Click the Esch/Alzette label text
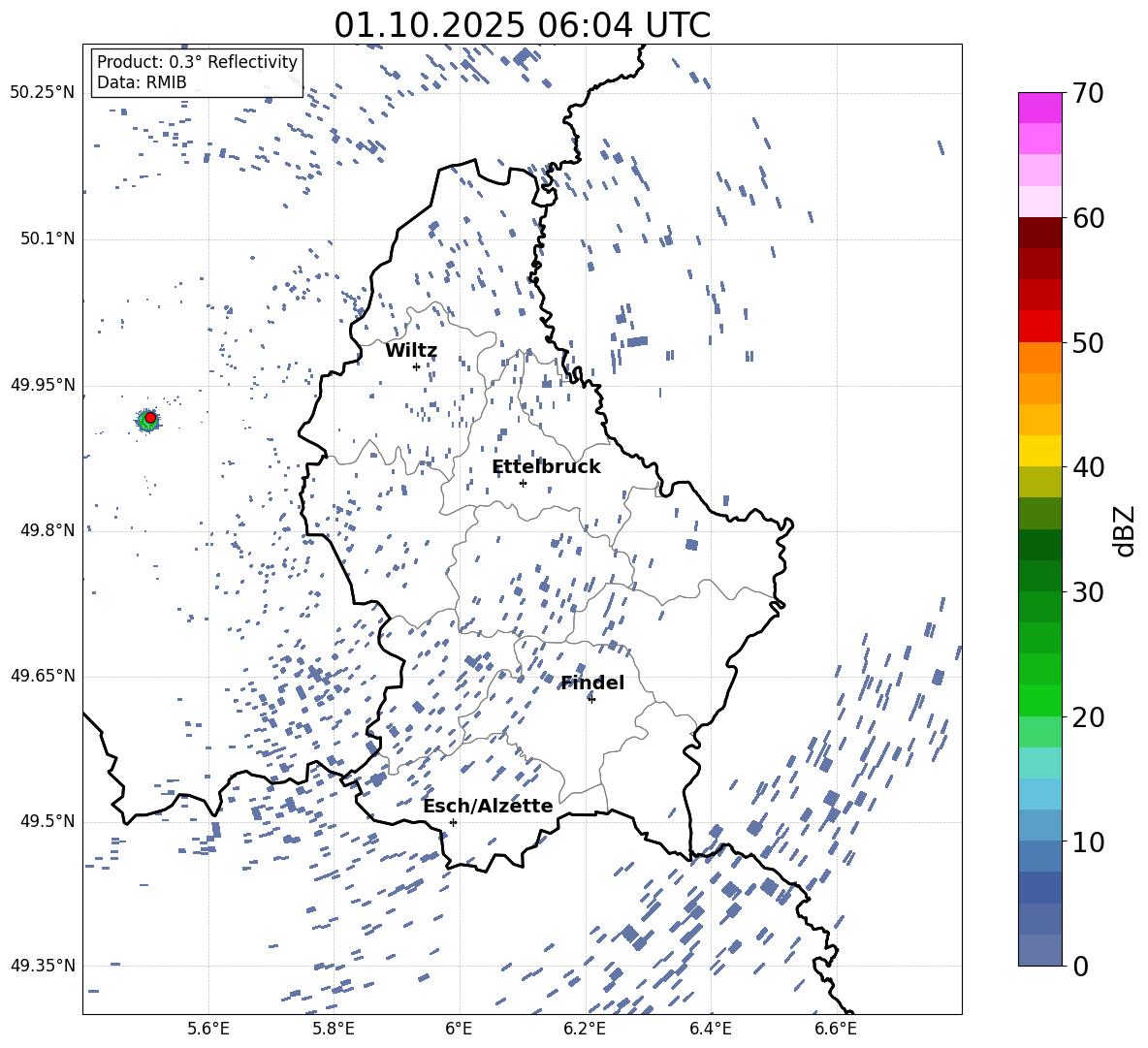The width and height of the screenshot is (1148, 1048). tap(488, 807)
